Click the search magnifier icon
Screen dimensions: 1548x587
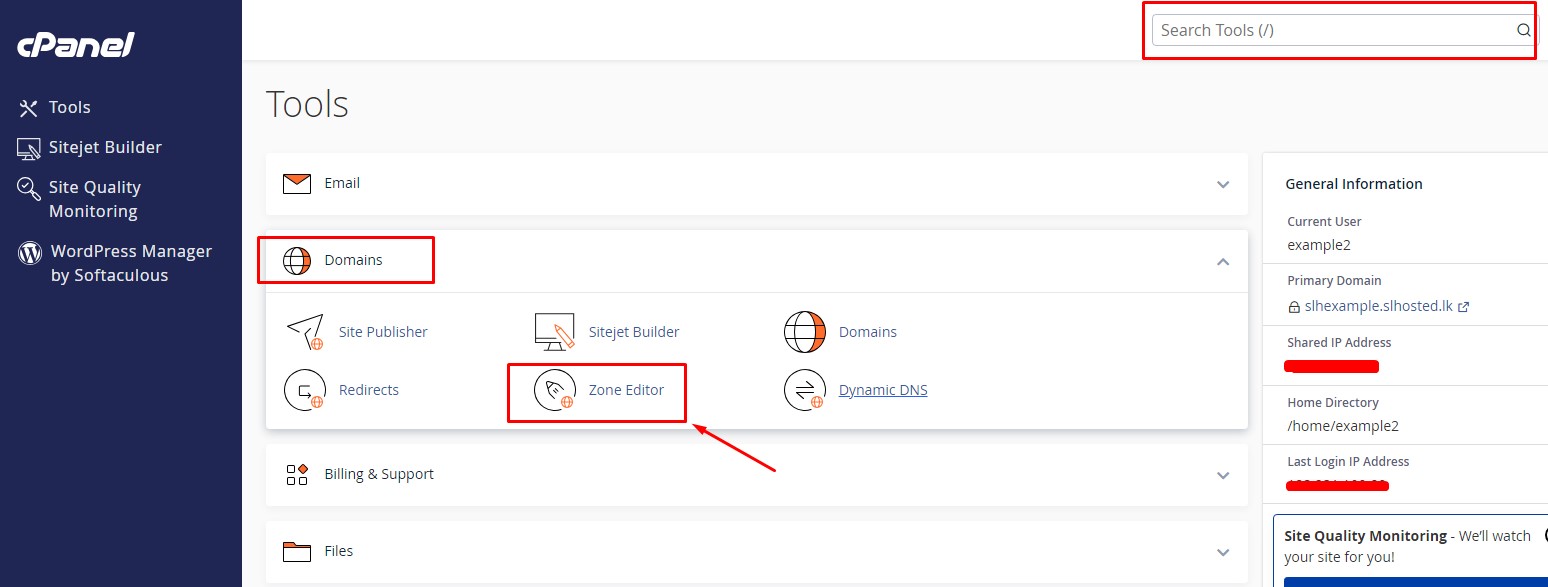[1523, 30]
